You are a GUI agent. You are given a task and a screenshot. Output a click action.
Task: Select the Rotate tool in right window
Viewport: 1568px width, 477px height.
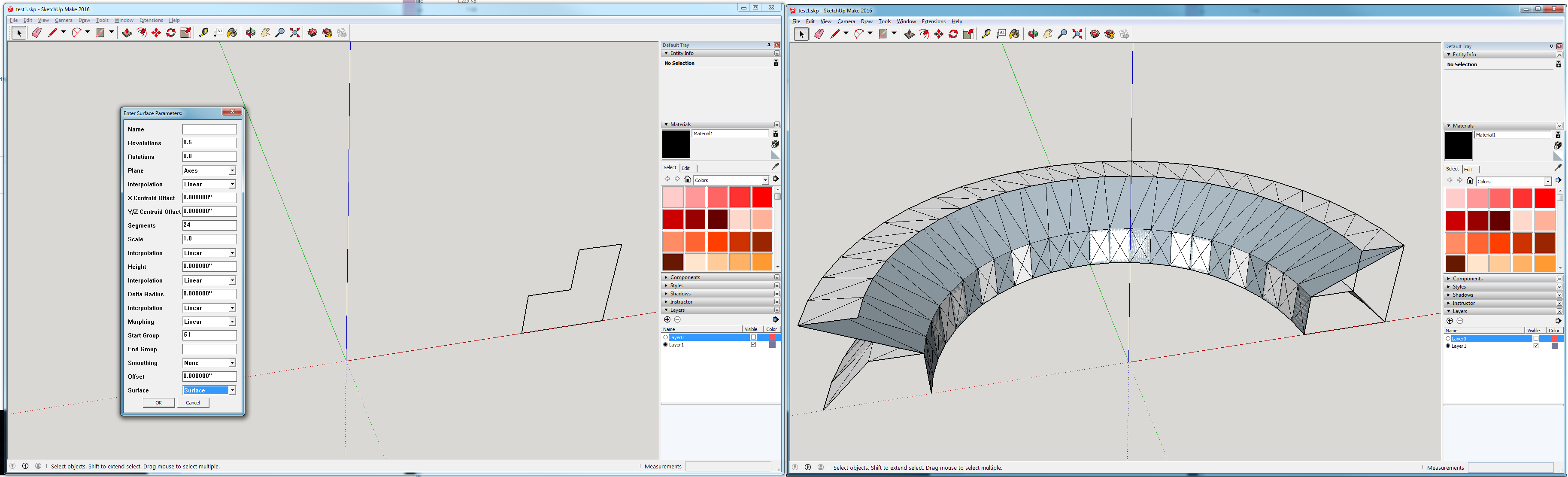point(953,34)
